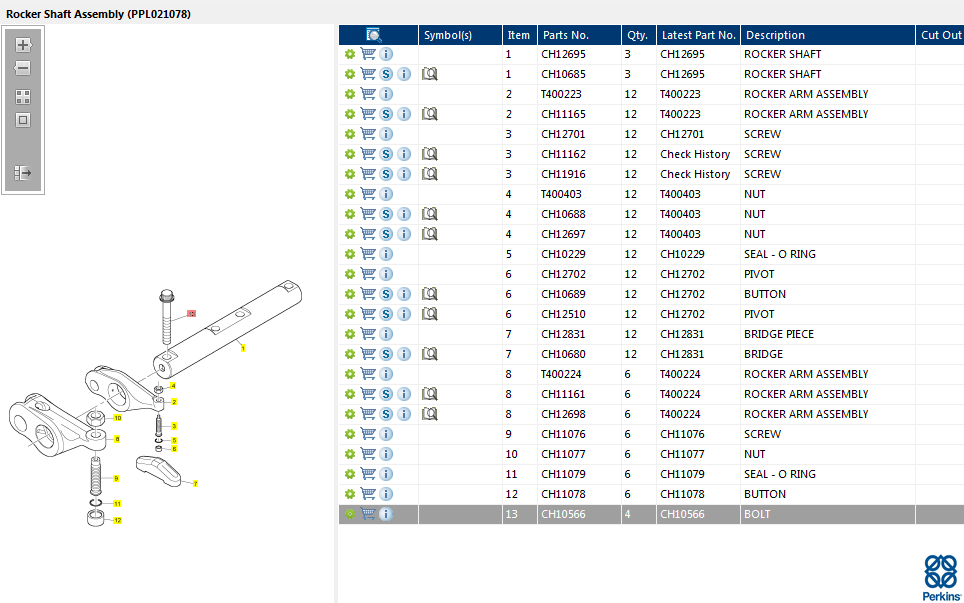The width and height of the screenshot is (964, 603).
Task: Select callout 1 on the rocker shaft
Action: [x=243, y=349]
